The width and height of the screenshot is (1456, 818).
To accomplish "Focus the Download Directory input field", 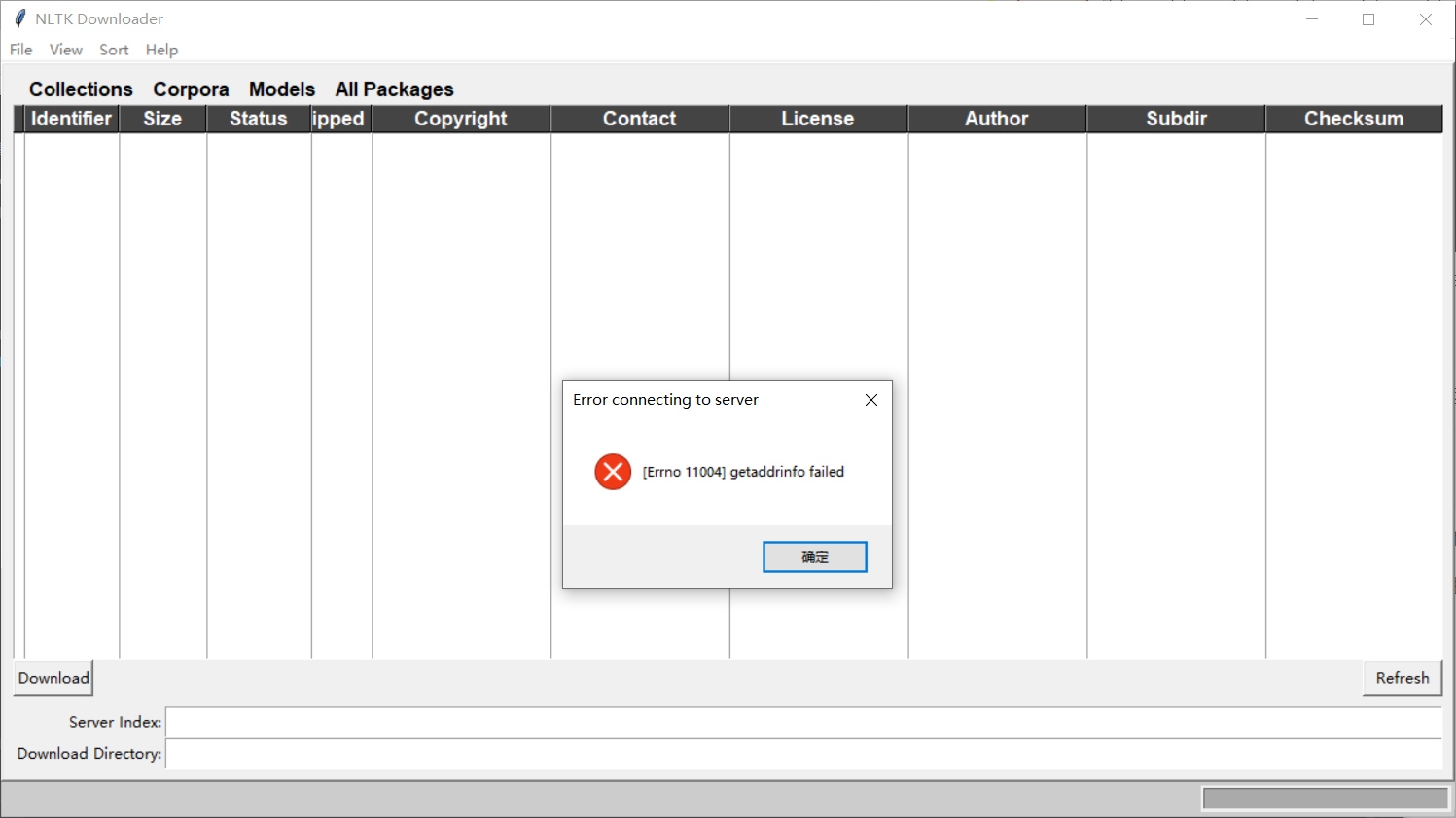I will 803,754.
